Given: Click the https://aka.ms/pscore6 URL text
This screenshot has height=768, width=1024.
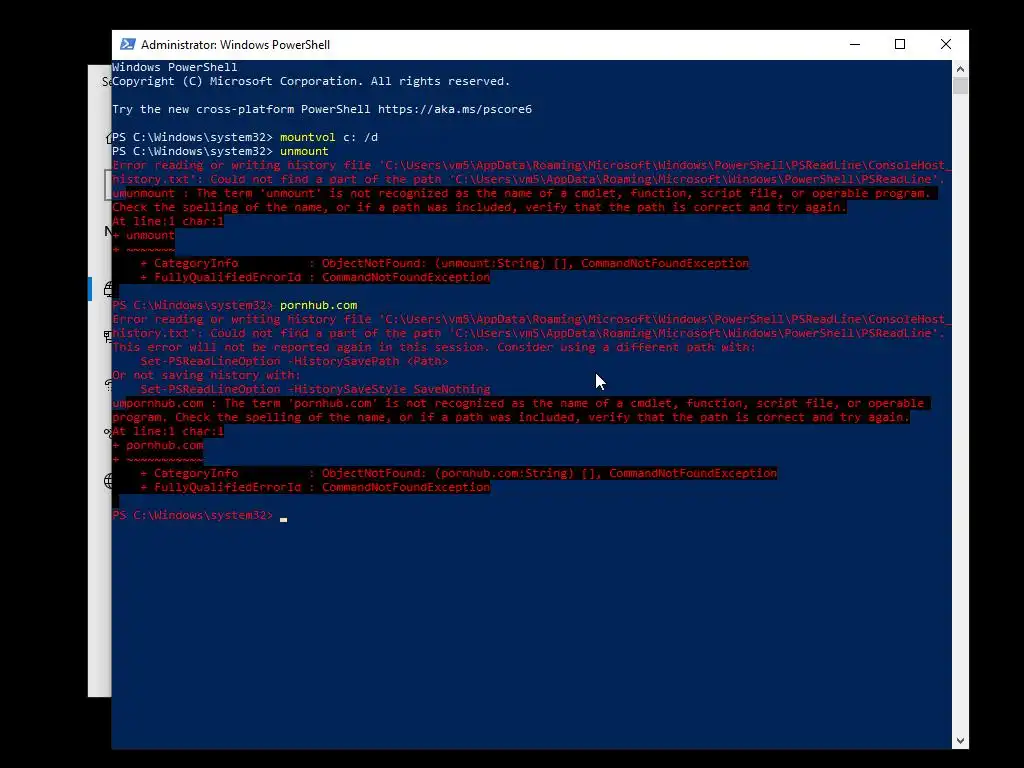Looking at the screenshot, I should (455, 109).
